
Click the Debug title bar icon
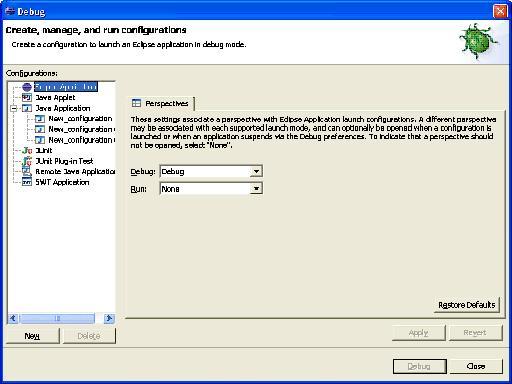10,11
